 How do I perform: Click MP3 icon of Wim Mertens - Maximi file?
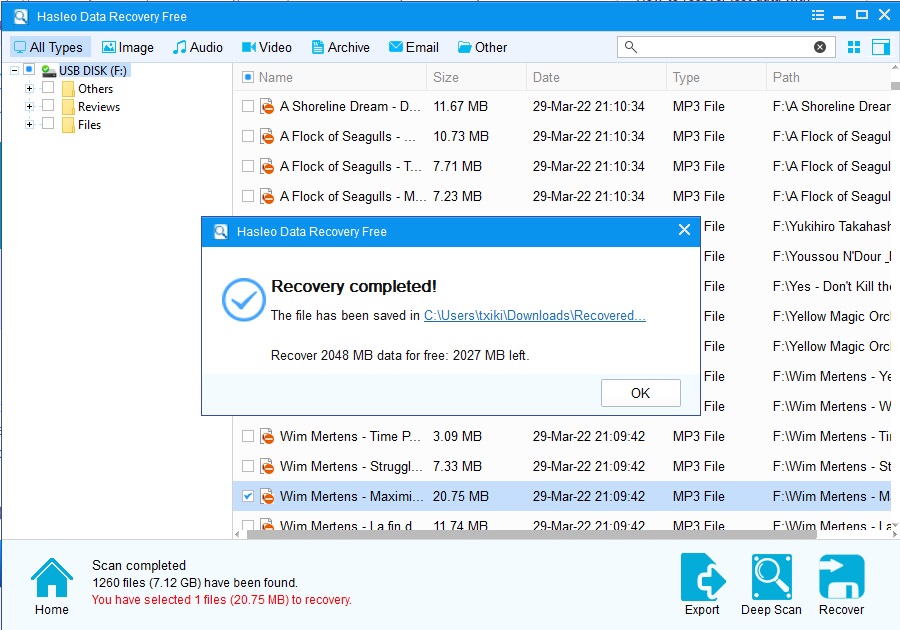click(x=267, y=496)
